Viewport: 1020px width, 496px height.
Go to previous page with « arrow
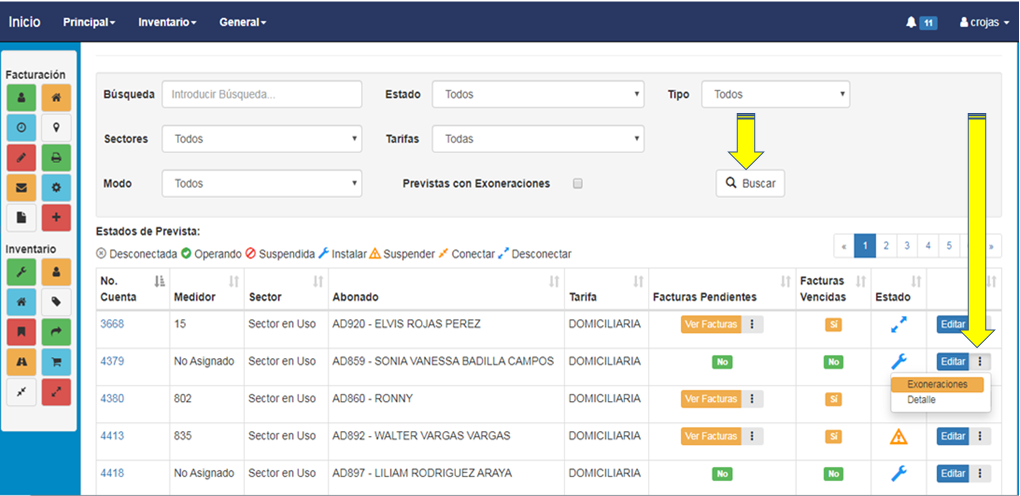[844, 246]
